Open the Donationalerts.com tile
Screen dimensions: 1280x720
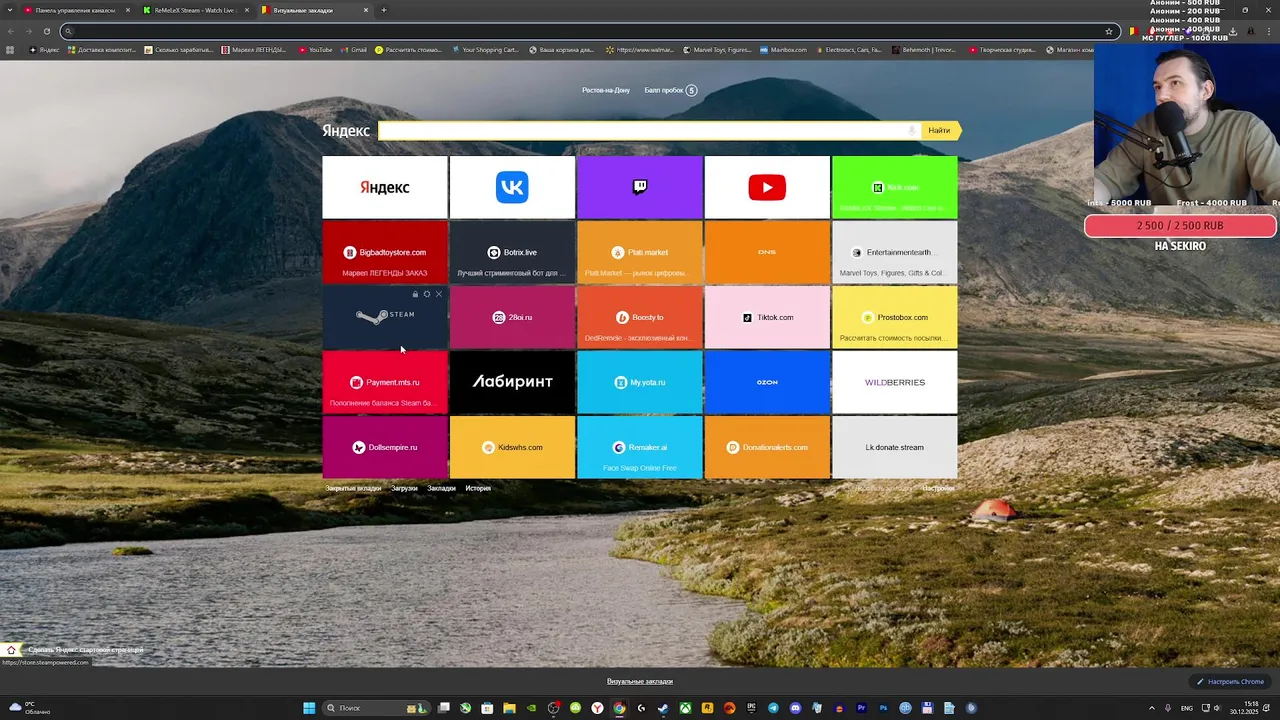767,447
